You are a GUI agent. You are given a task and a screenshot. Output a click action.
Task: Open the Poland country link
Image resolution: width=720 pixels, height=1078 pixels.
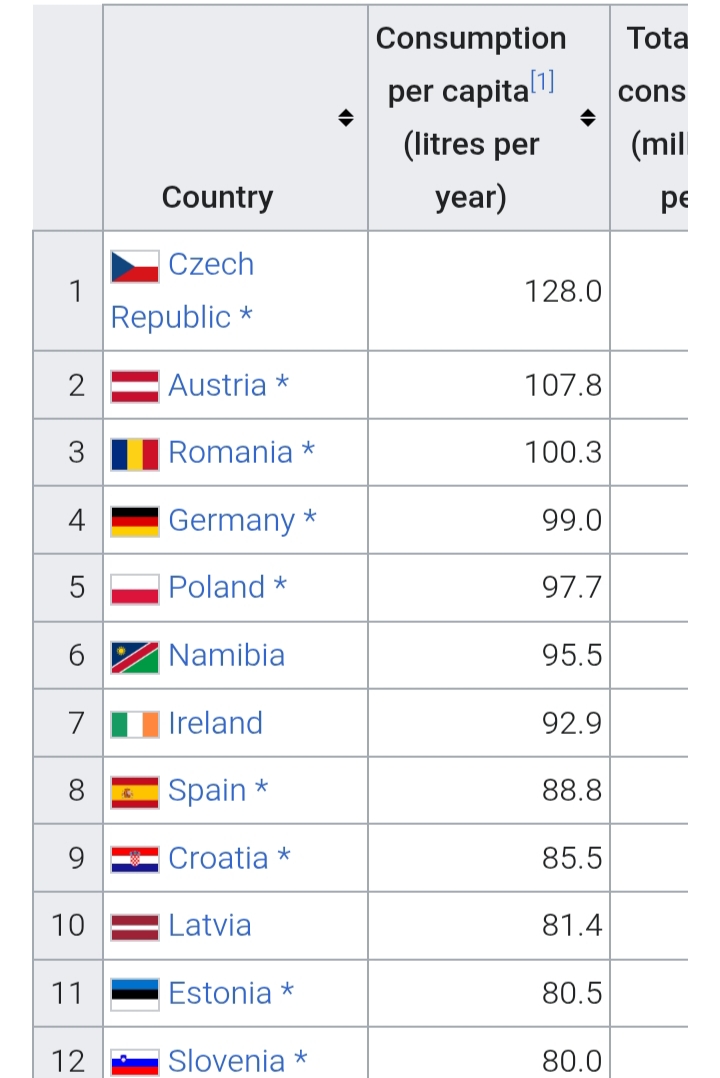[x=216, y=587]
